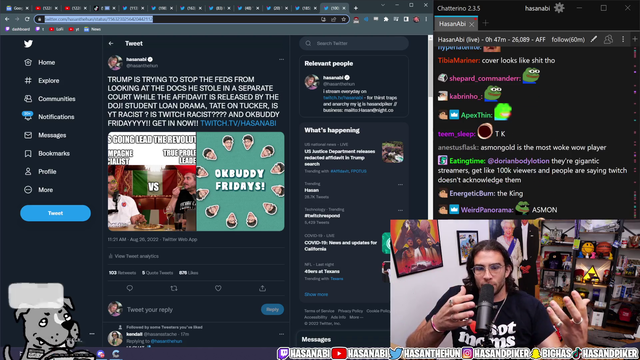Screen dimensions: 640x360
Task: Click the Twitter bird logo
Action: (x=28, y=44)
